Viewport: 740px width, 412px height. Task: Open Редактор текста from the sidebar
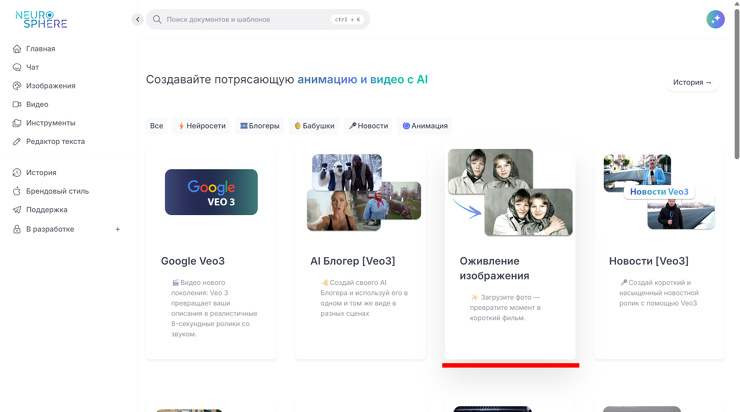tap(55, 141)
